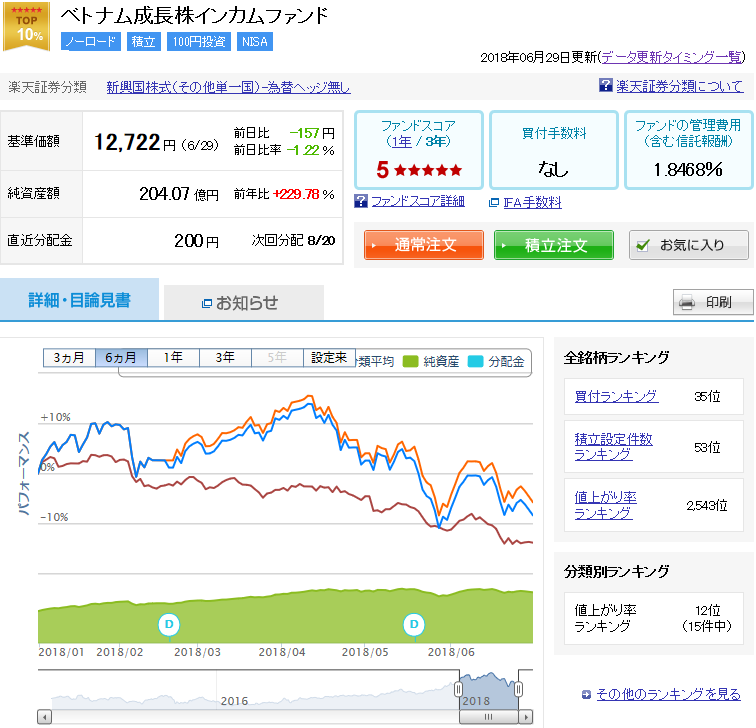Open 楽天証券分類について link

tap(680, 86)
